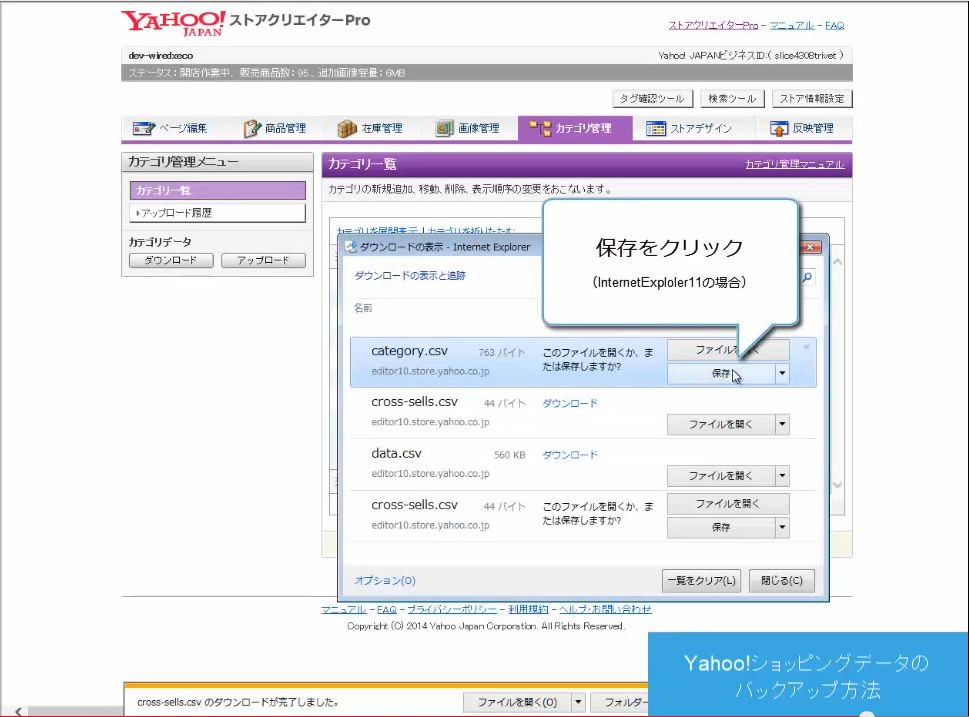Click the ヘルプ・お問い合わせ footer link
969x717 pixels.
(x=605, y=609)
